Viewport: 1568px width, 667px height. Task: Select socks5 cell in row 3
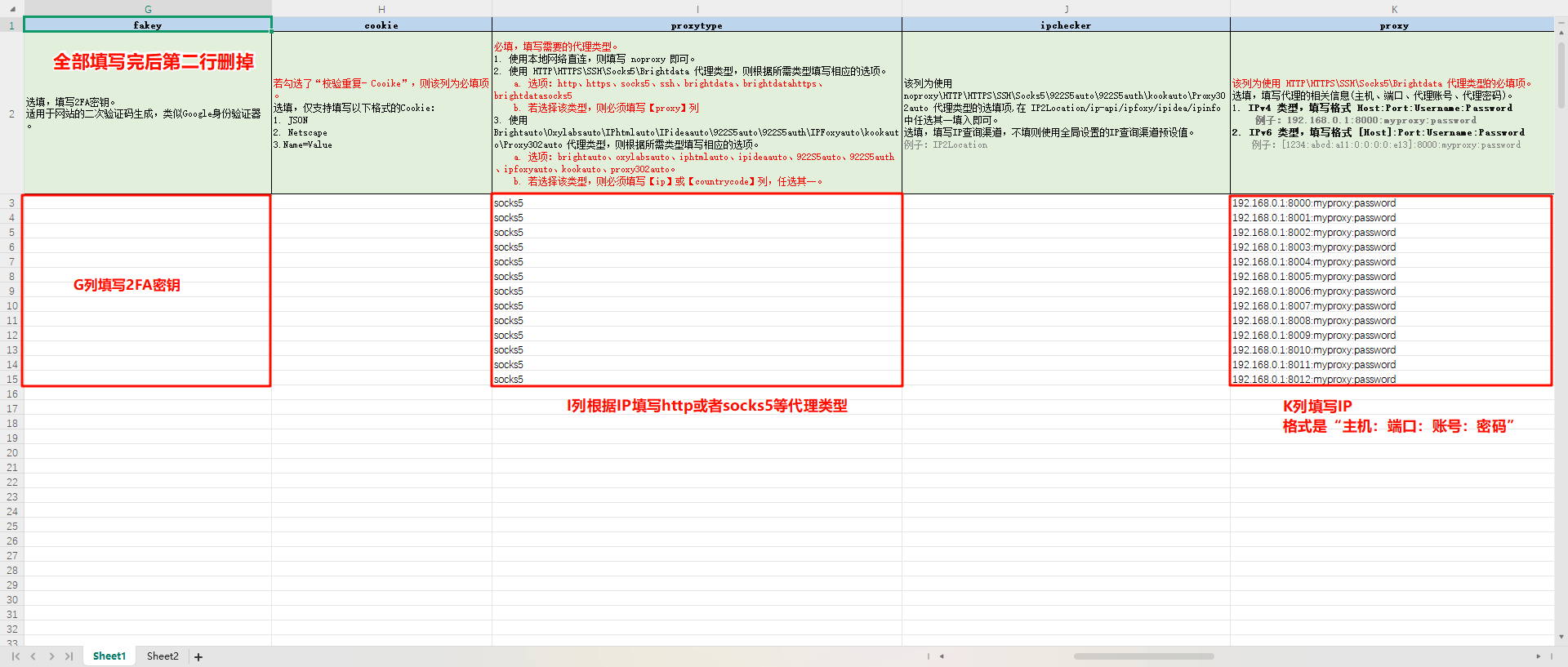click(x=697, y=203)
